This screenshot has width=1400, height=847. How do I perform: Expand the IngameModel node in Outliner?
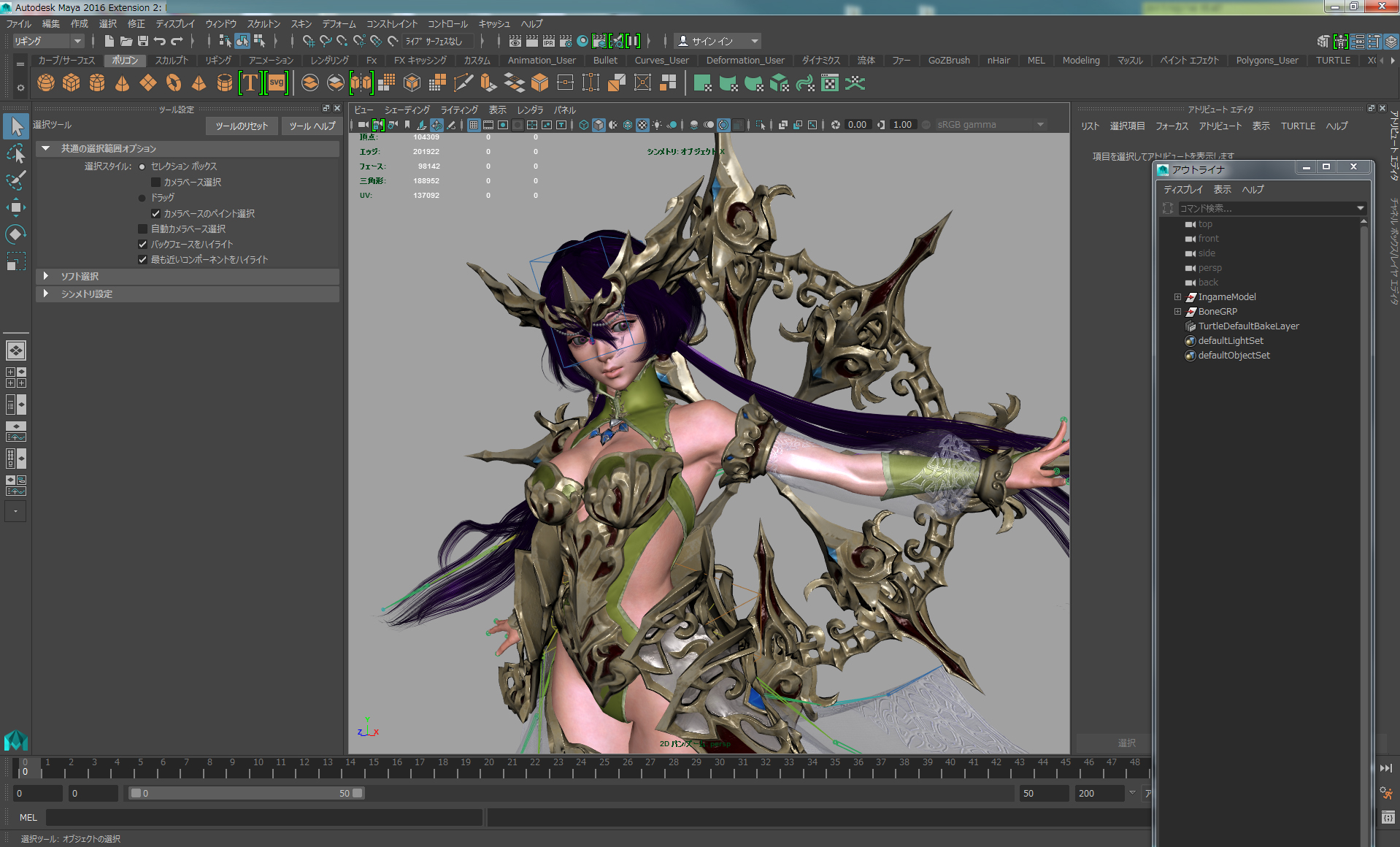click(1177, 297)
